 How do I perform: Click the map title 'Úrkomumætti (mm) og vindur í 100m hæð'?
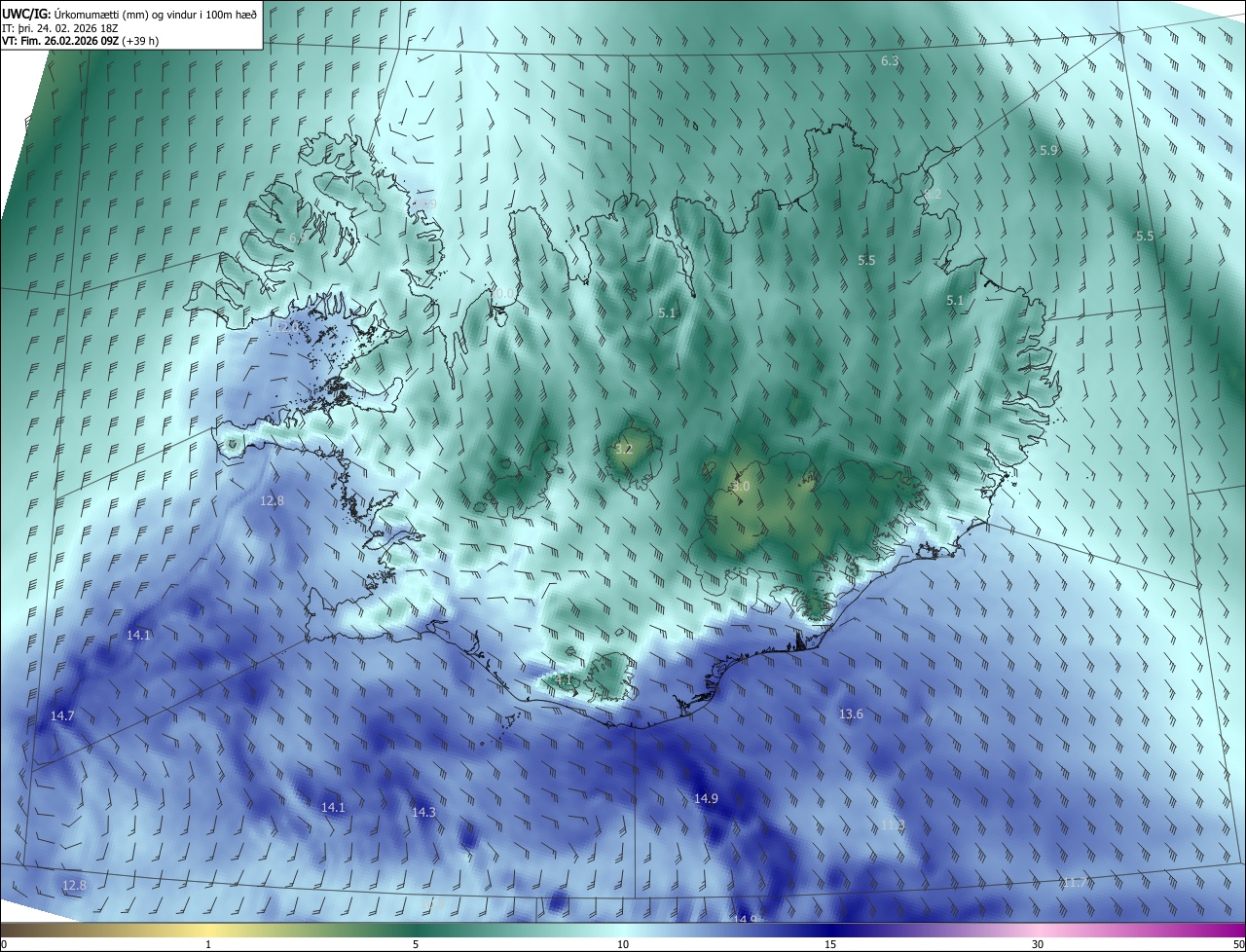pyautogui.click(x=155, y=14)
